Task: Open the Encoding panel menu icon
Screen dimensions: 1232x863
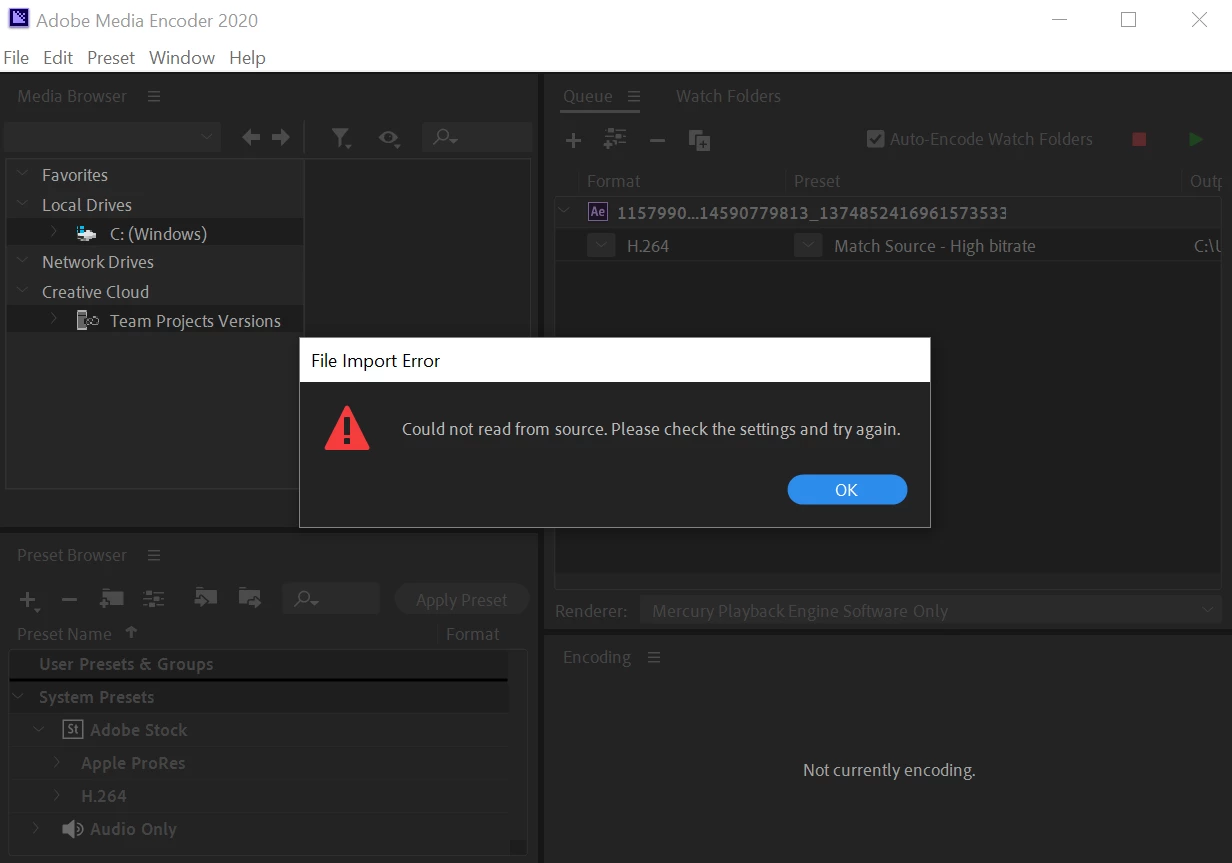Action: pos(654,657)
